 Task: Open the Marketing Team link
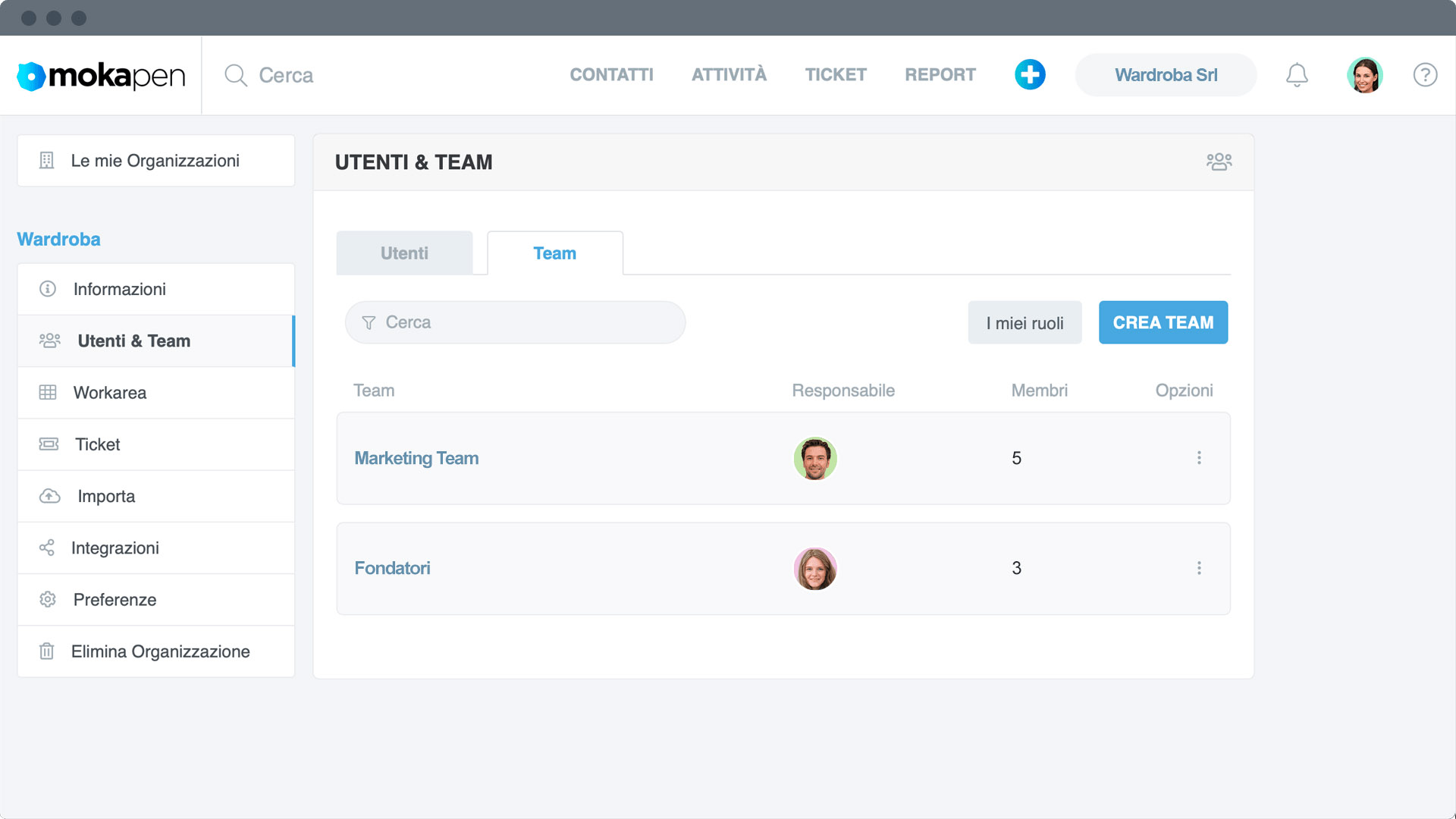pyautogui.click(x=416, y=458)
